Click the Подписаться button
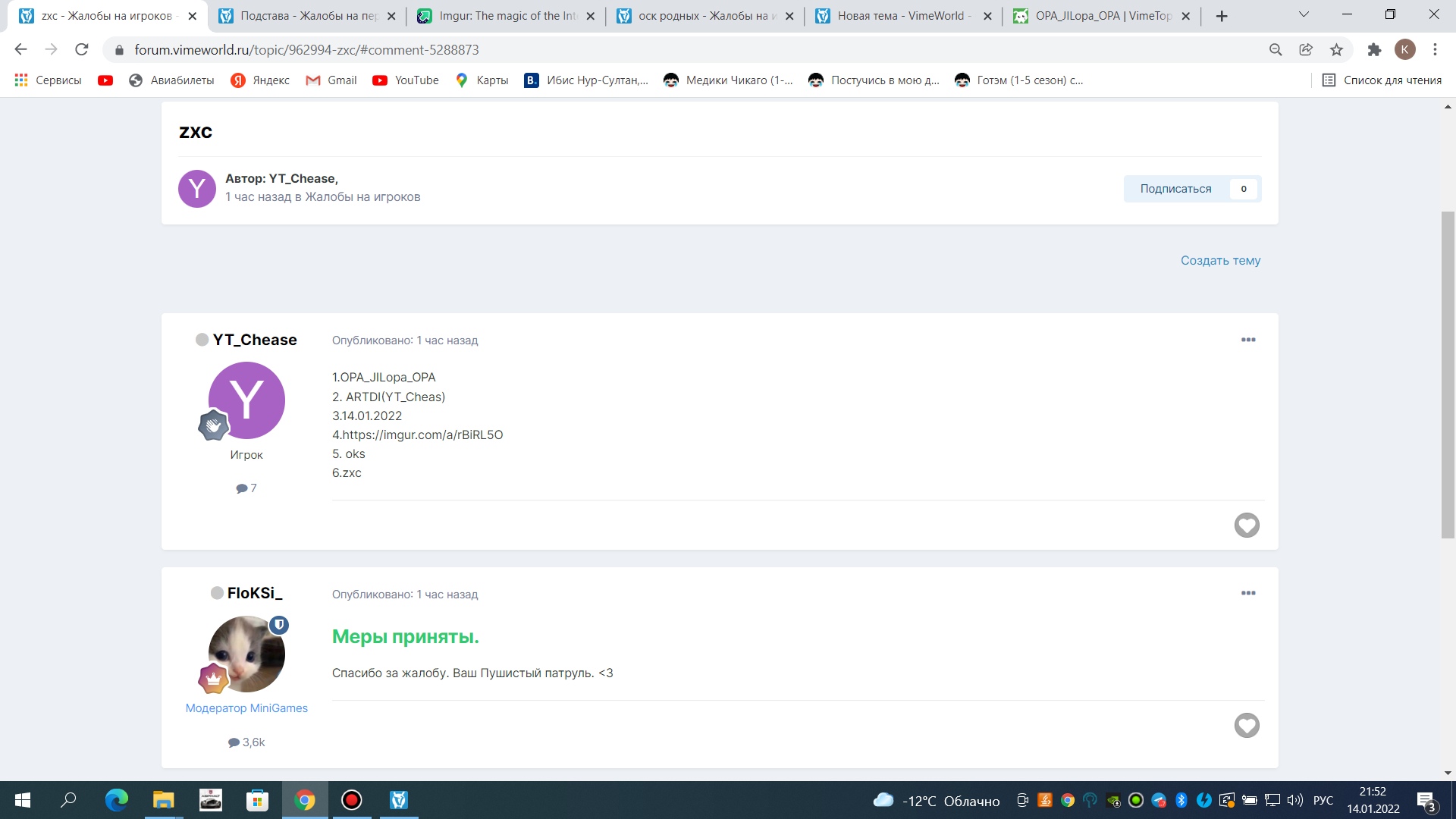This screenshot has width=1456, height=819. (1175, 189)
